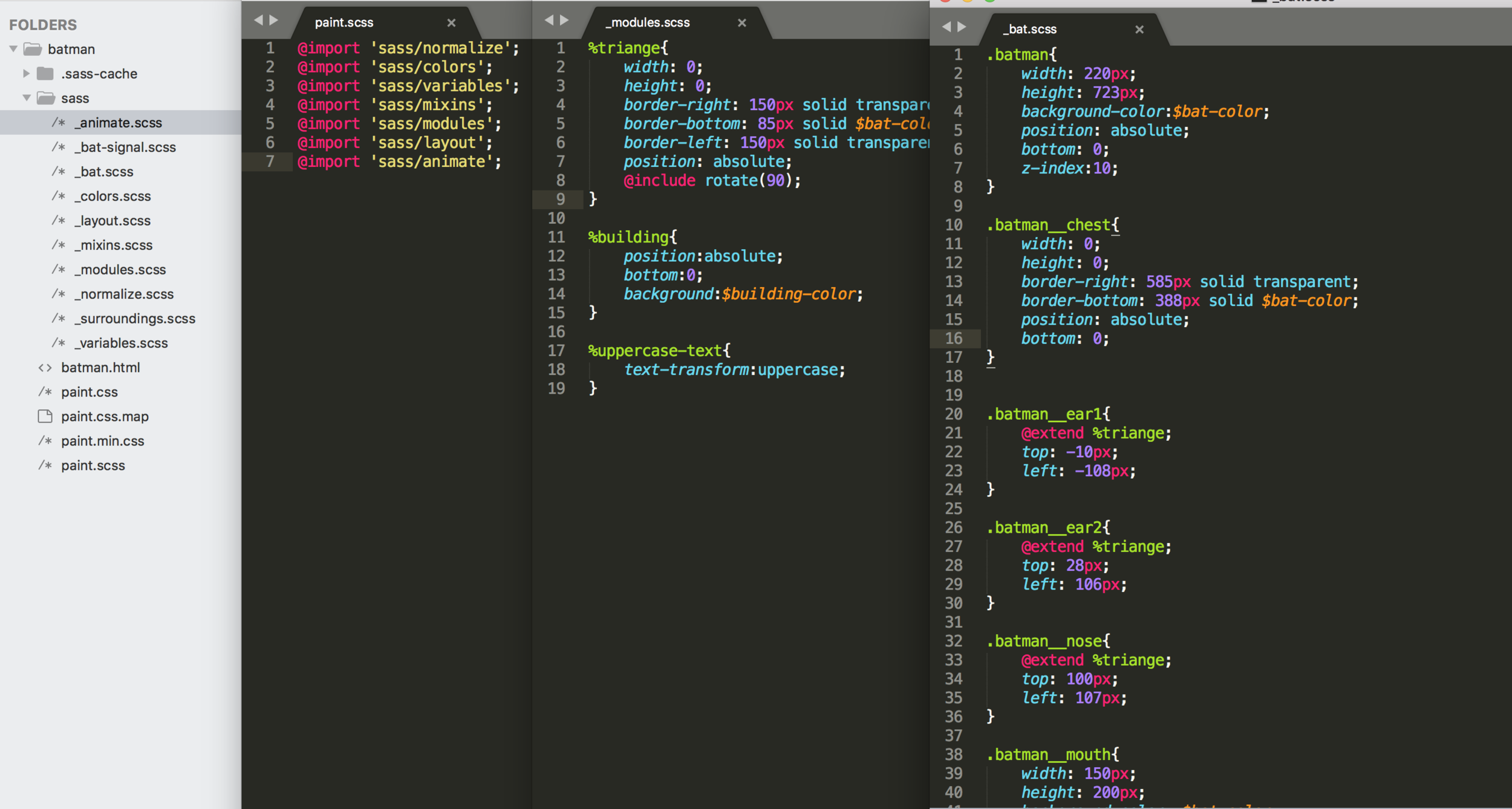Open paint.min.css from the sidebar

(x=102, y=441)
